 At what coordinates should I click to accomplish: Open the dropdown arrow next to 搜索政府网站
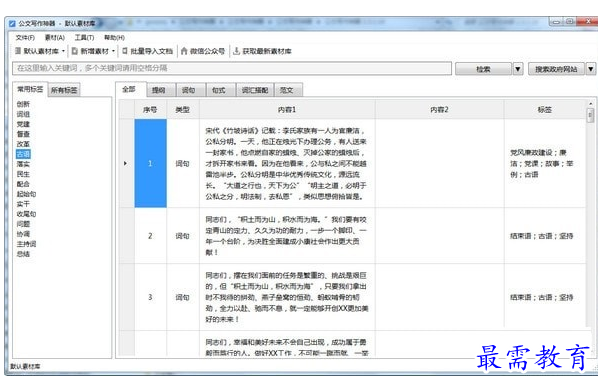(x=590, y=69)
